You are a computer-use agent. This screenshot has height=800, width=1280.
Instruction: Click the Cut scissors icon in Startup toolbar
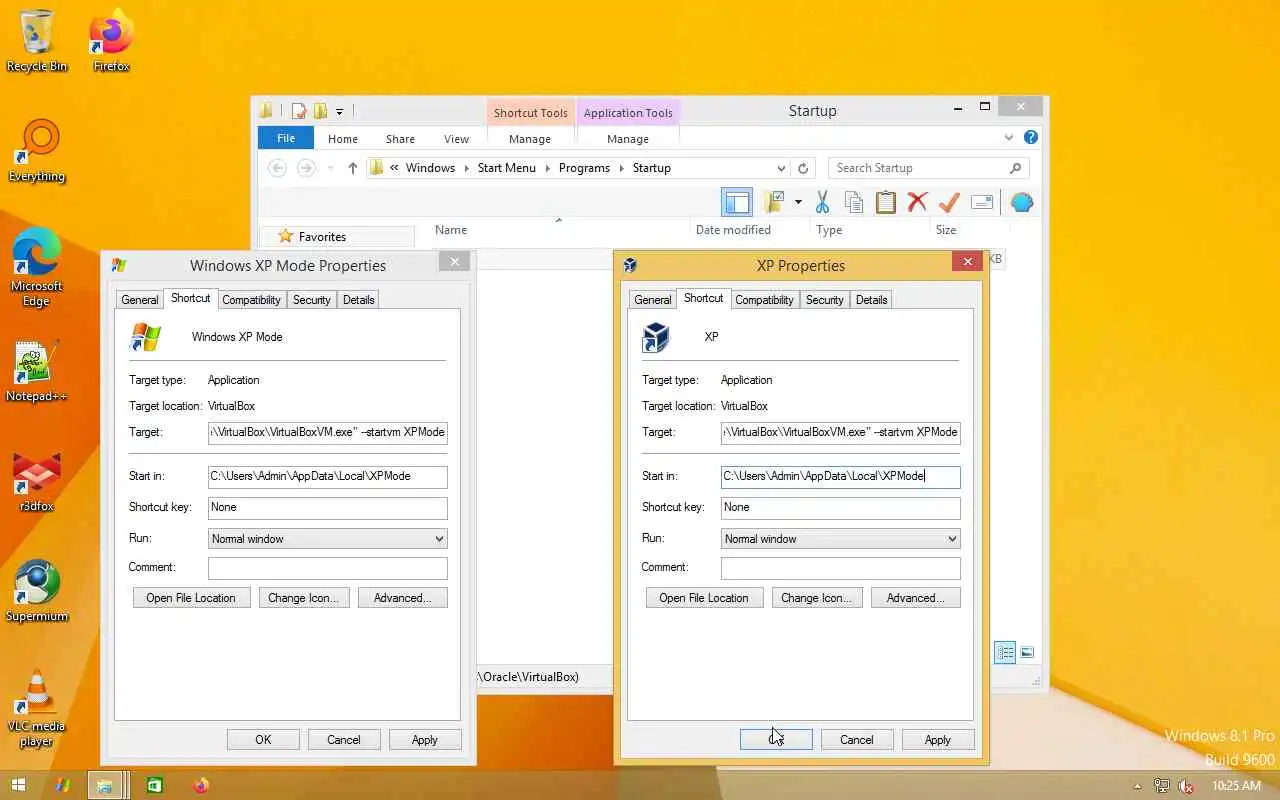coord(822,202)
